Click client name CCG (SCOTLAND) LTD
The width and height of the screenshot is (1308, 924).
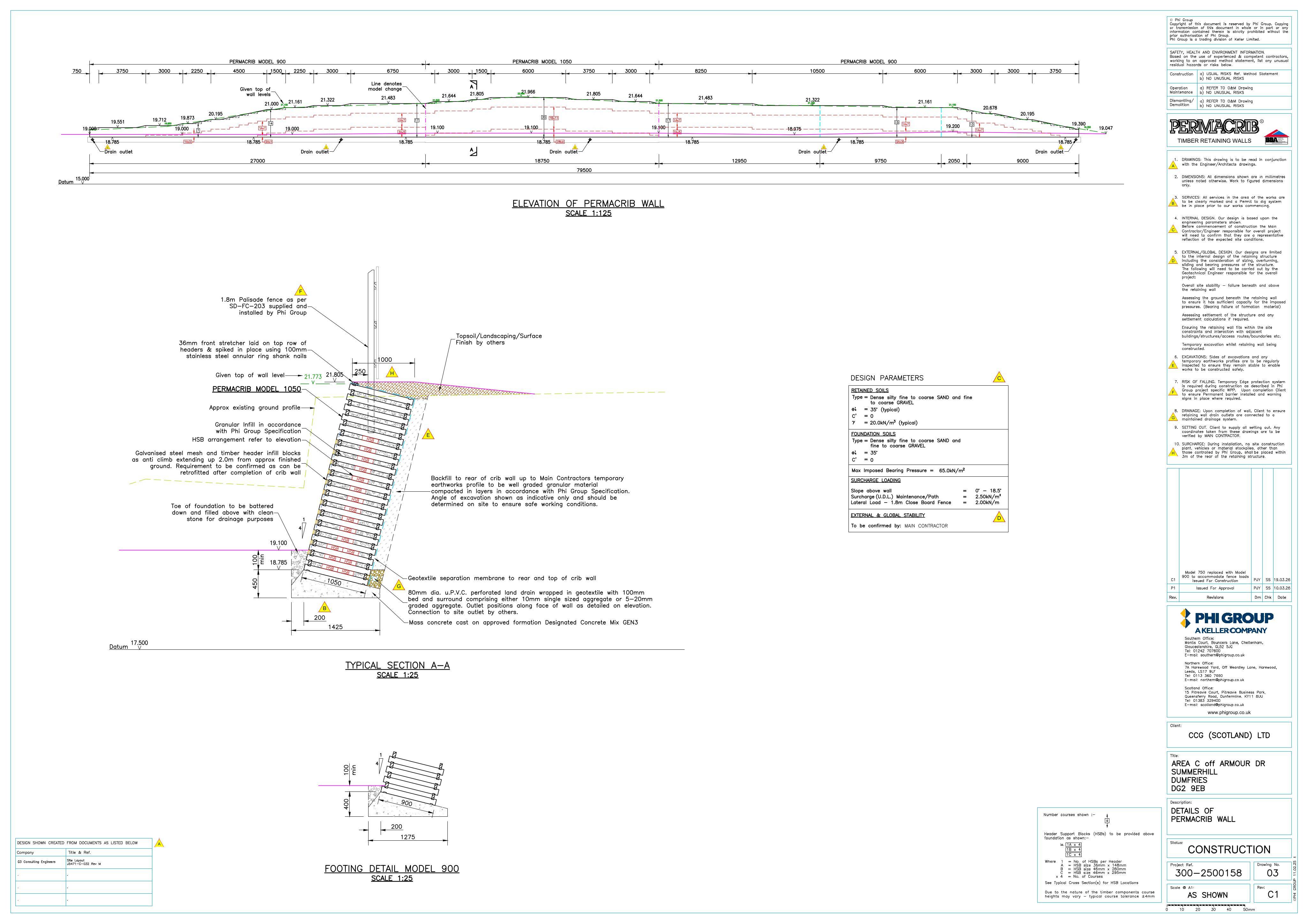coord(1229,735)
